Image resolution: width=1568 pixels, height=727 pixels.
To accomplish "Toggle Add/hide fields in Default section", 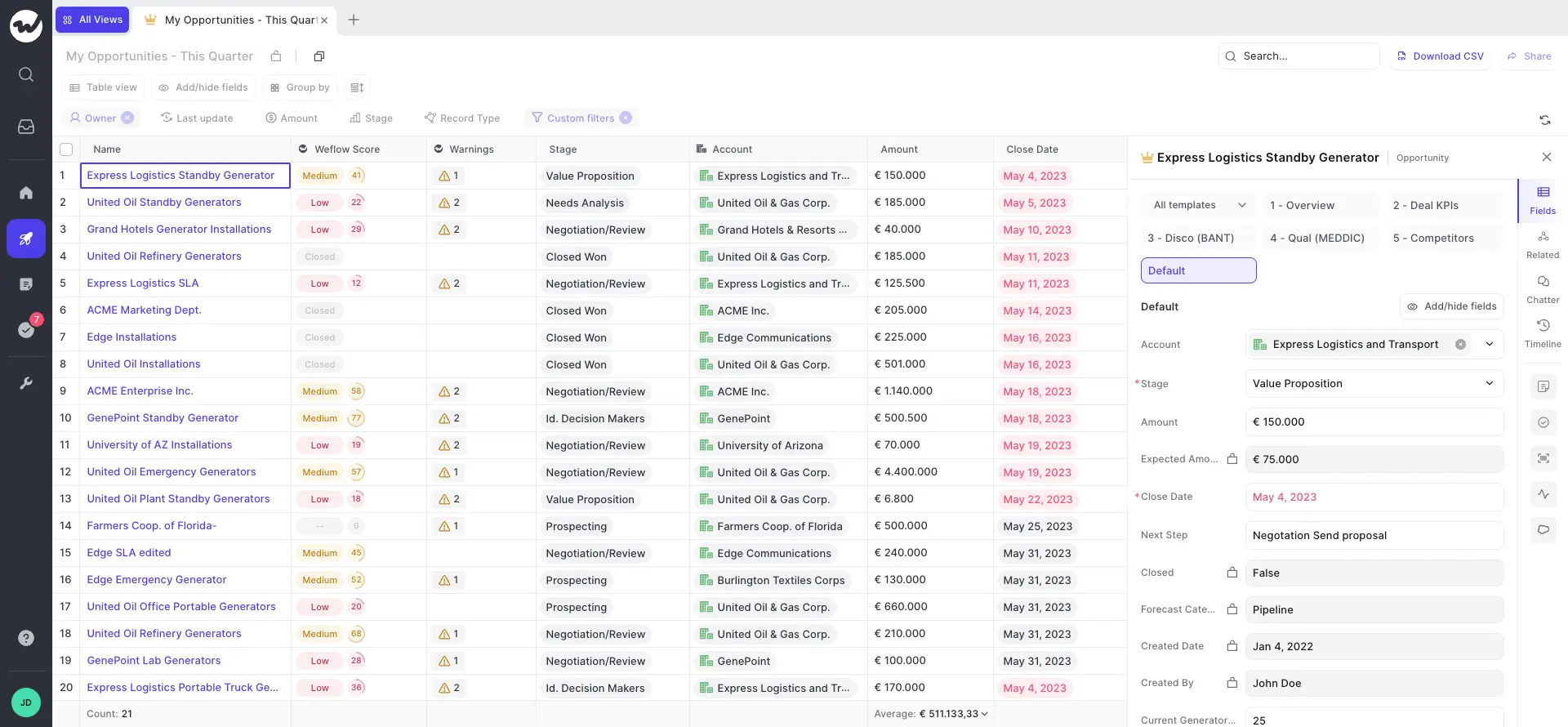I will point(1452,306).
